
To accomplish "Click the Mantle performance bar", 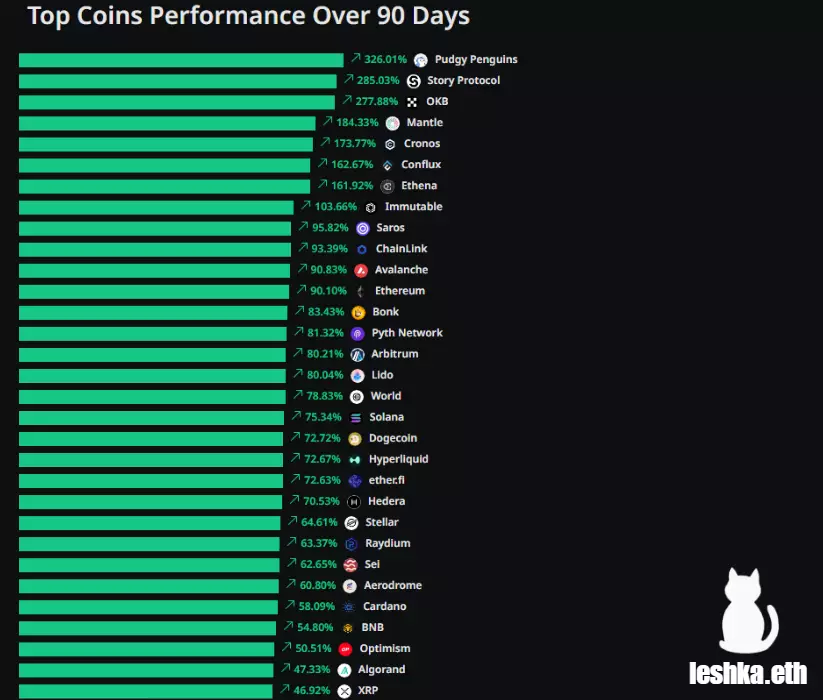I will [x=167, y=123].
